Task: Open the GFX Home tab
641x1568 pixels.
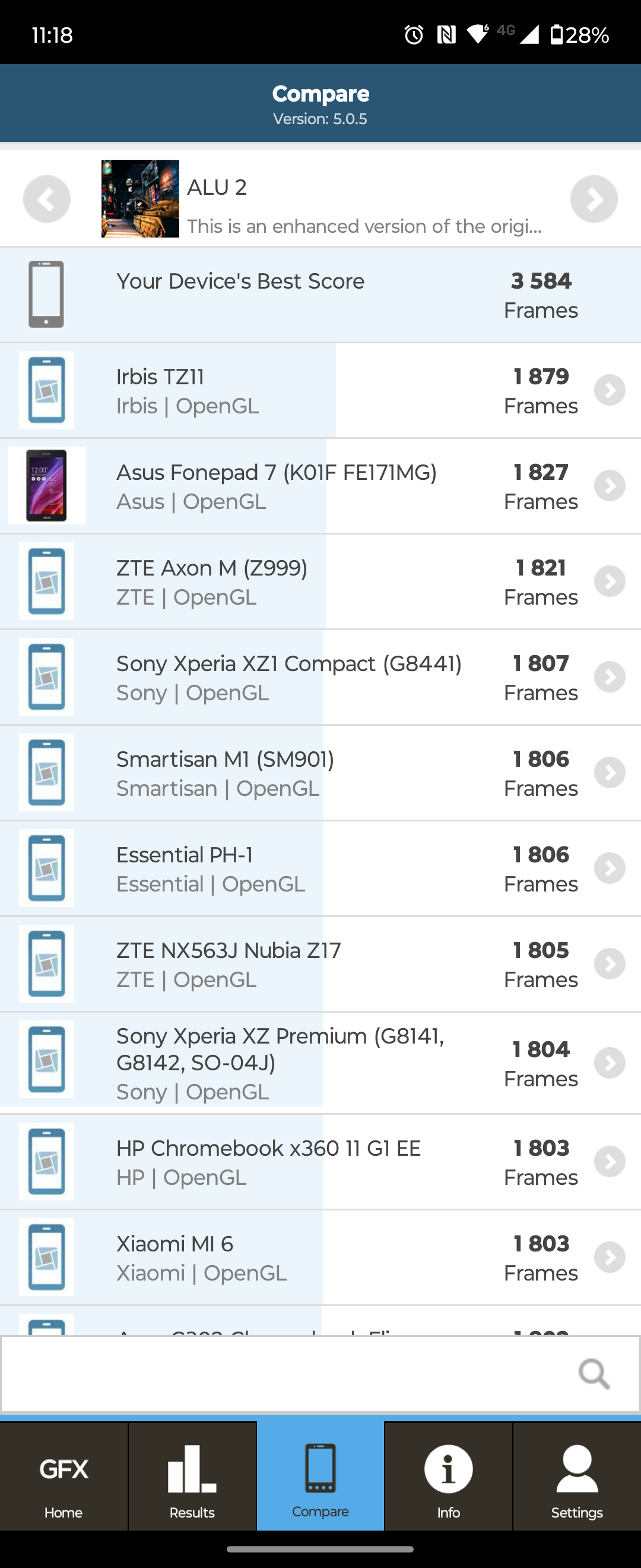Action: tap(64, 1477)
